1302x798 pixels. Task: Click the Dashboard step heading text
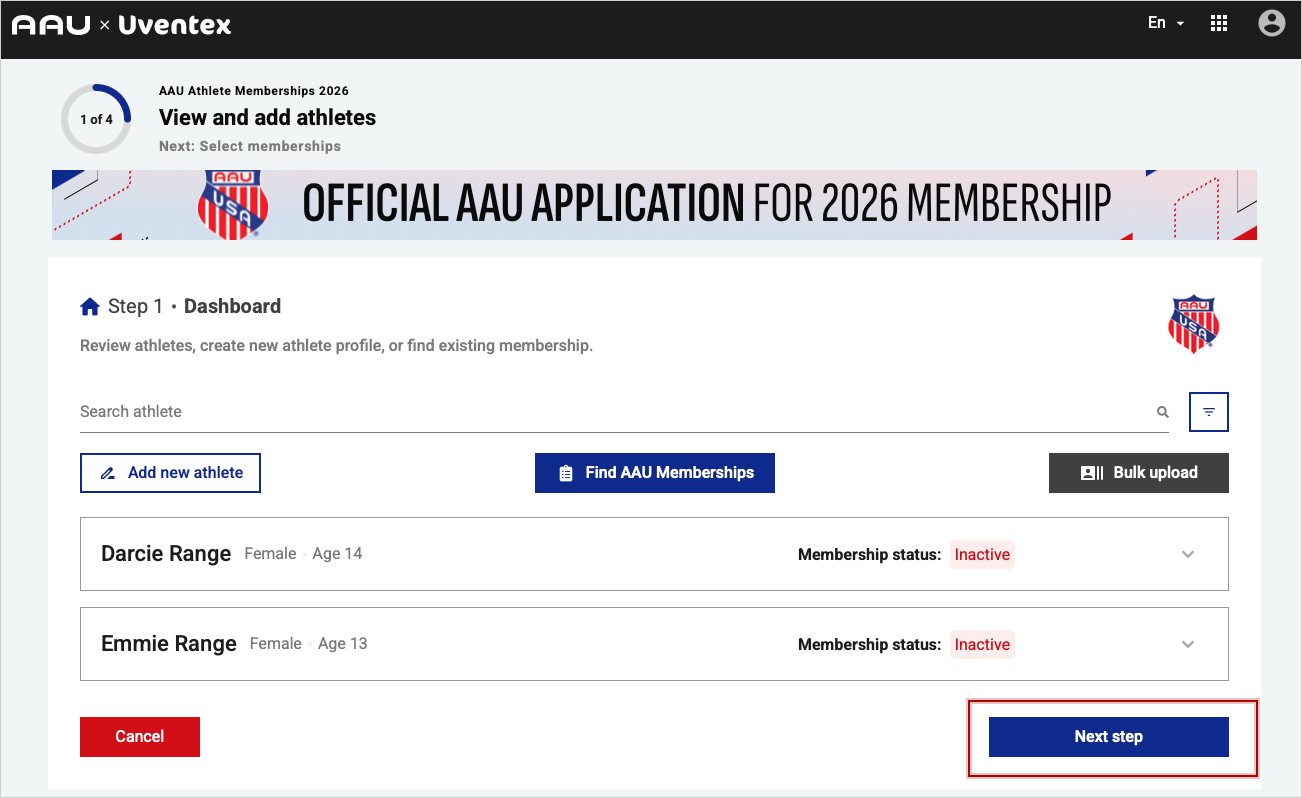(232, 307)
